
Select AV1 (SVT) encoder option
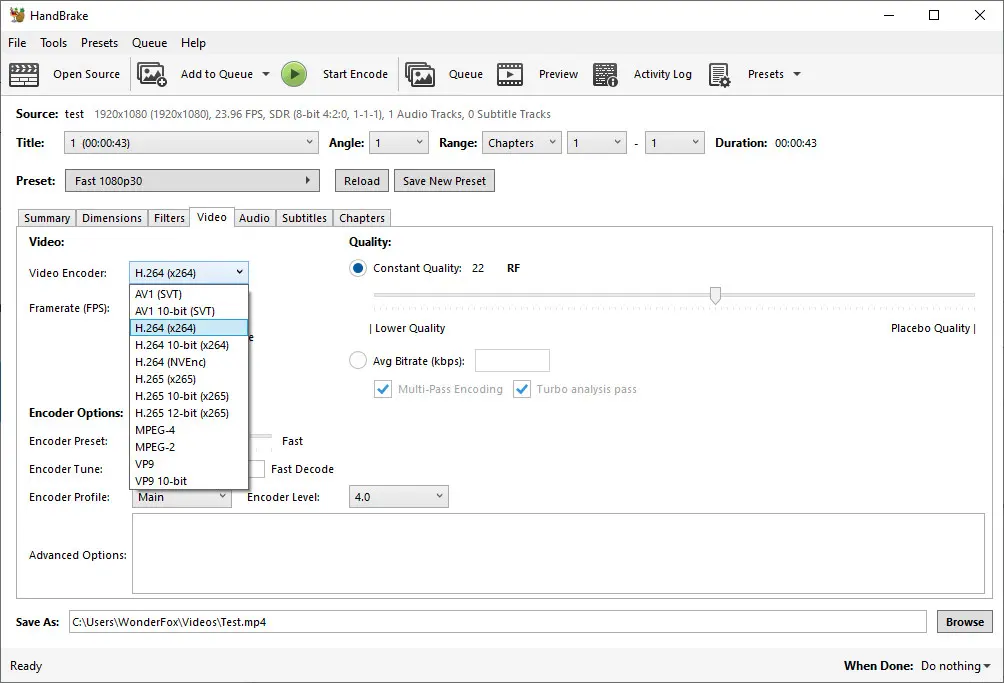click(x=189, y=294)
